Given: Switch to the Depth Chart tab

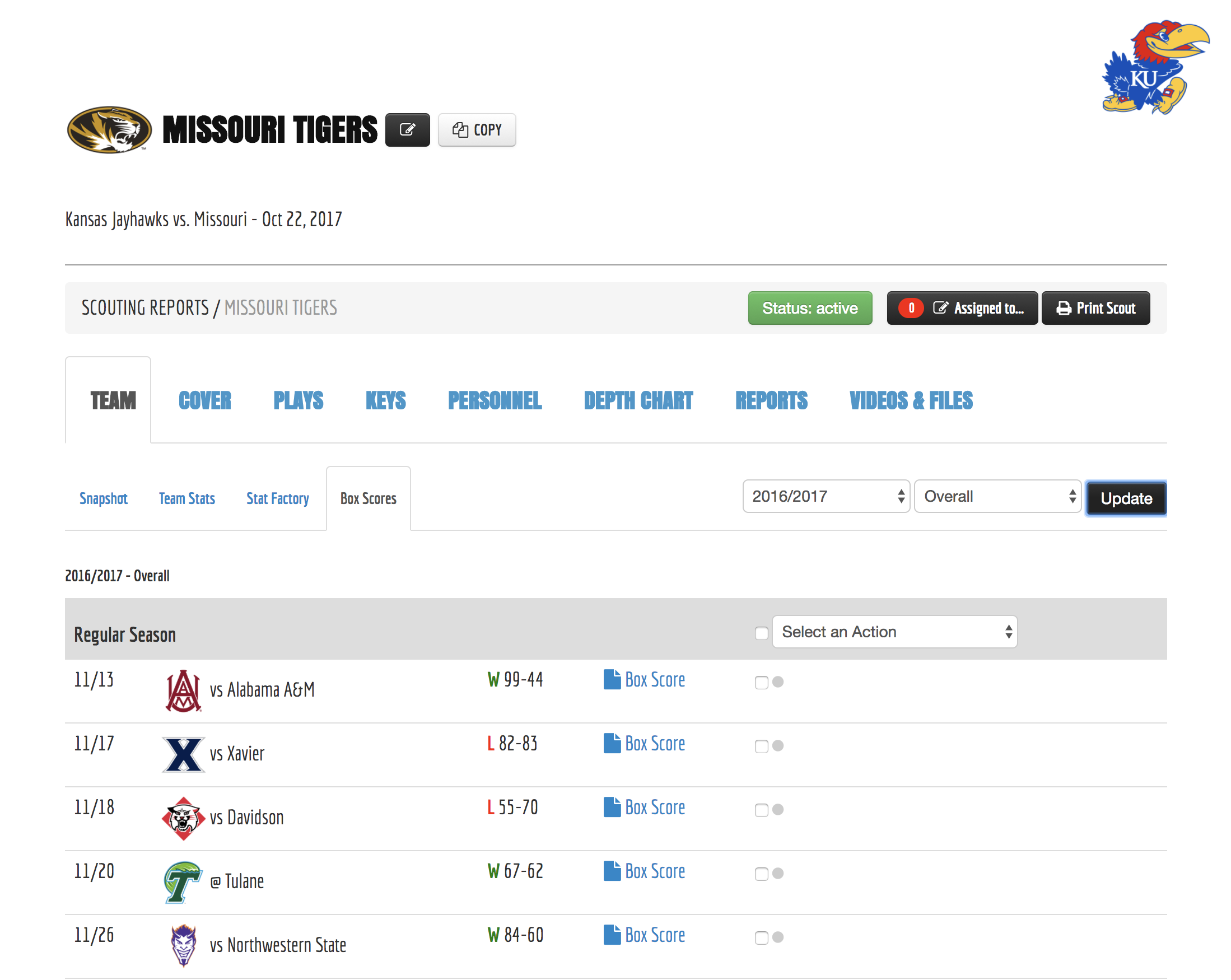Looking at the screenshot, I should [x=638, y=400].
